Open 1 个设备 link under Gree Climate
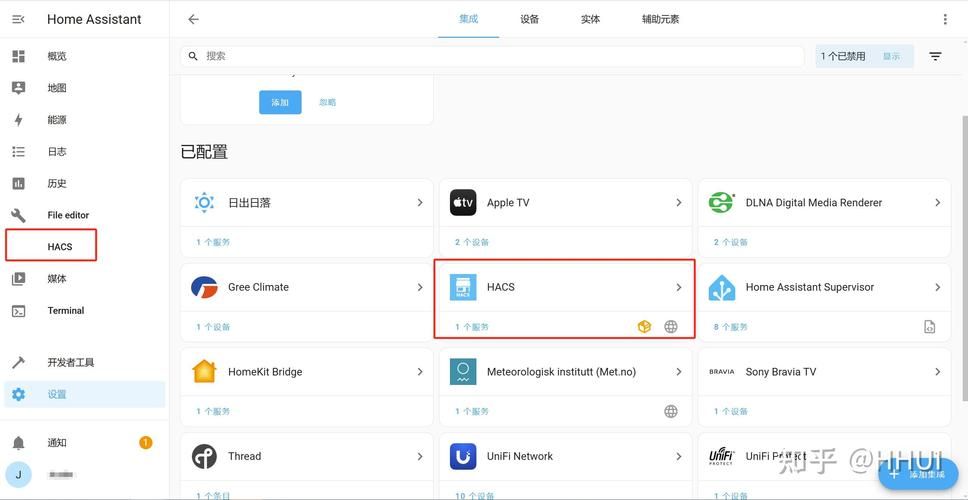This screenshot has width=968, height=500. [x=213, y=327]
